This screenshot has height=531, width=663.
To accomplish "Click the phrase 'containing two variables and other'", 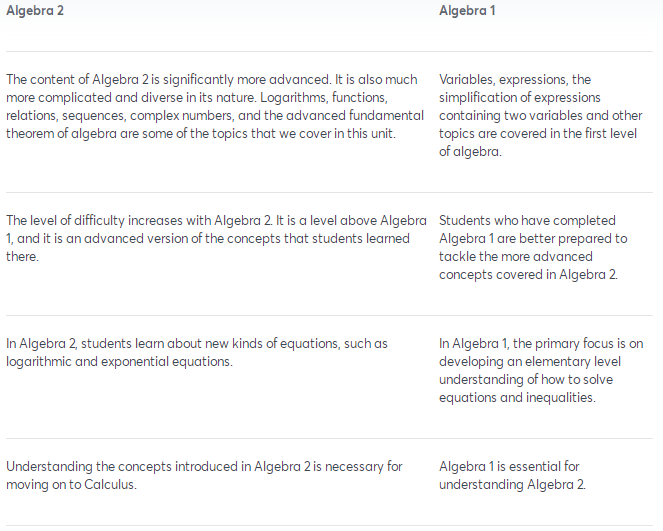I will coord(540,116).
